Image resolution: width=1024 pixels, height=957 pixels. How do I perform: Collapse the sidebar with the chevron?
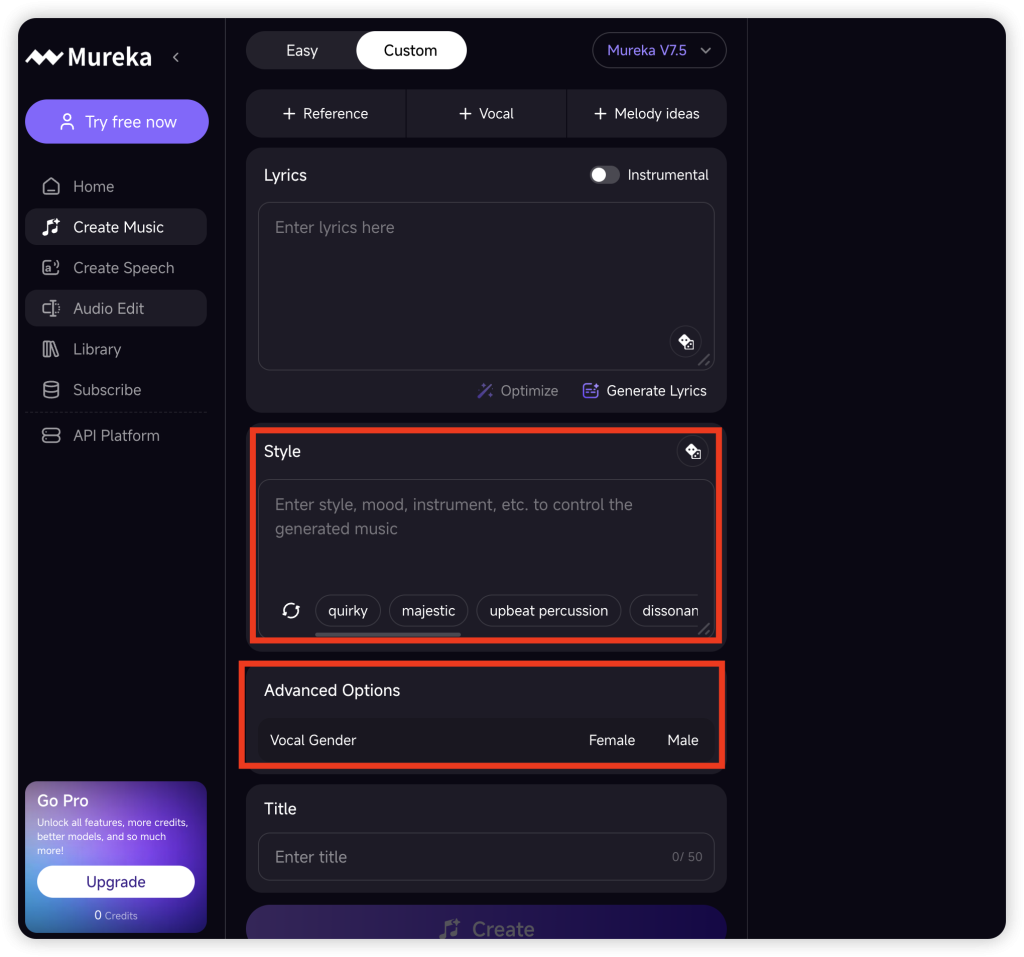(x=176, y=57)
